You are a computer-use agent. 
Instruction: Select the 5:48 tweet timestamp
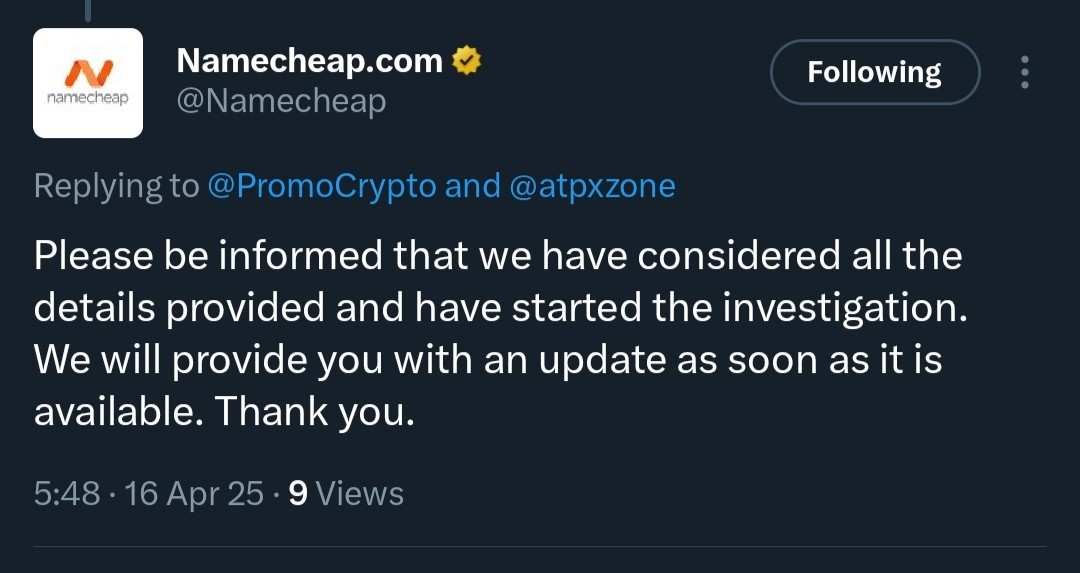click(x=67, y=494)
